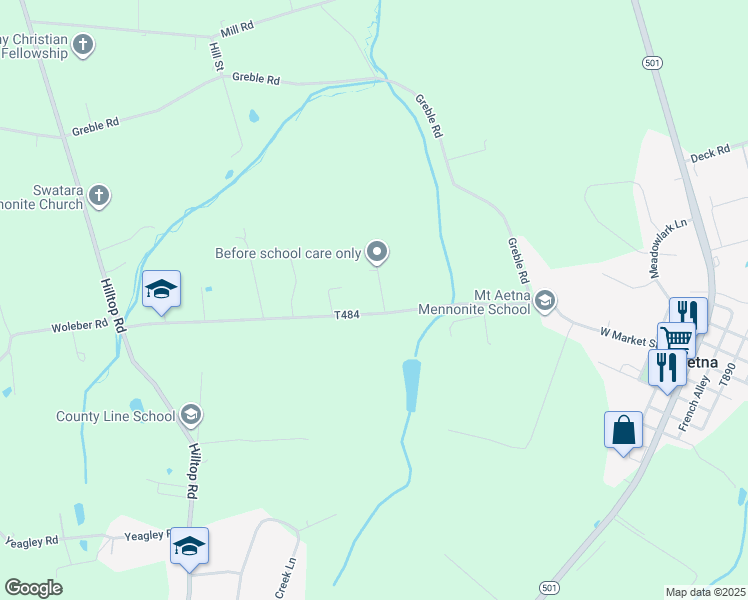Screen dimensions: 748x600
Task: Click the lower route 501 highway shield
Action: tap(549, 587)
